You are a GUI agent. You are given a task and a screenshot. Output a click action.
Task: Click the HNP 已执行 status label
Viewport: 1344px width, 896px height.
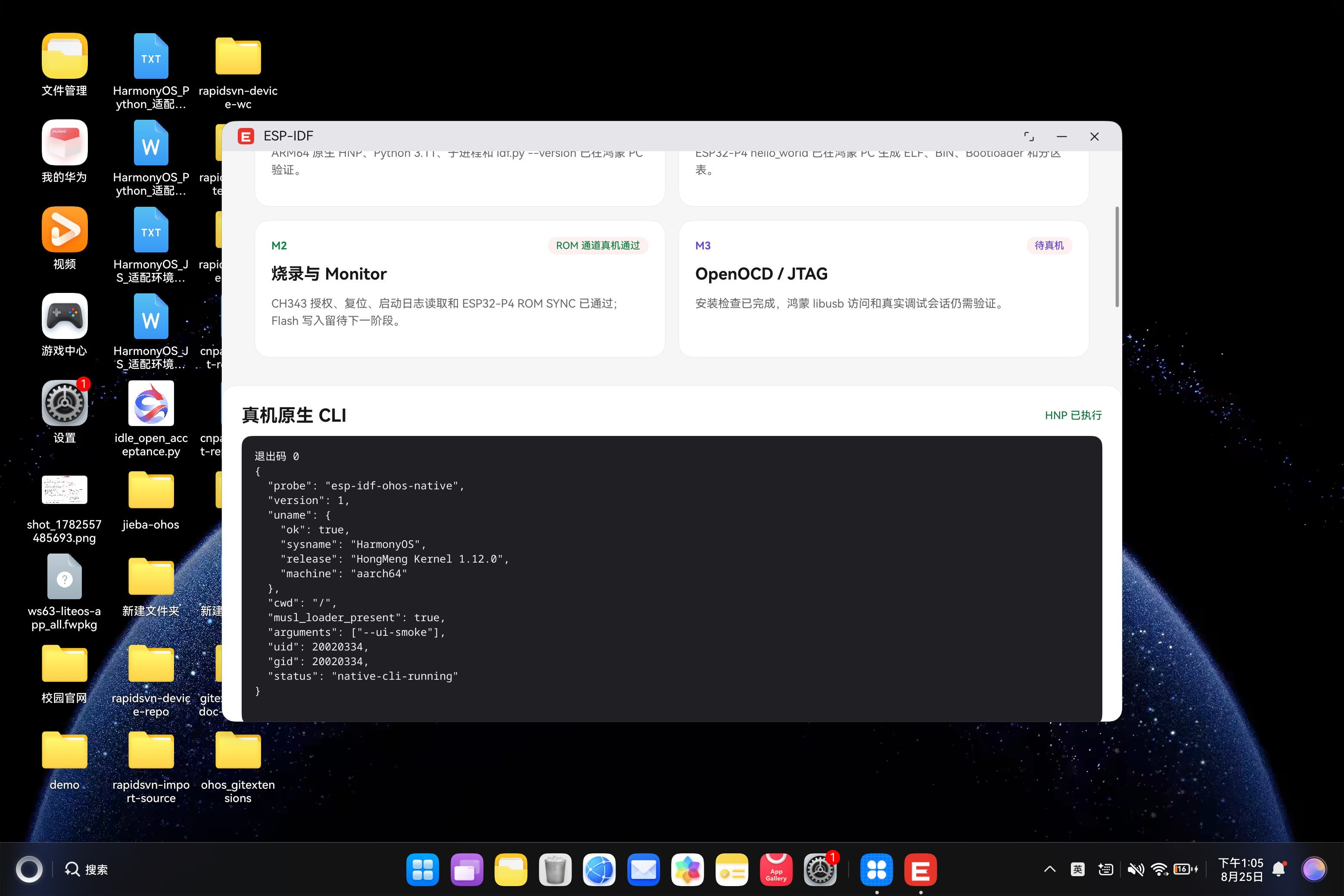point(1073,415)
